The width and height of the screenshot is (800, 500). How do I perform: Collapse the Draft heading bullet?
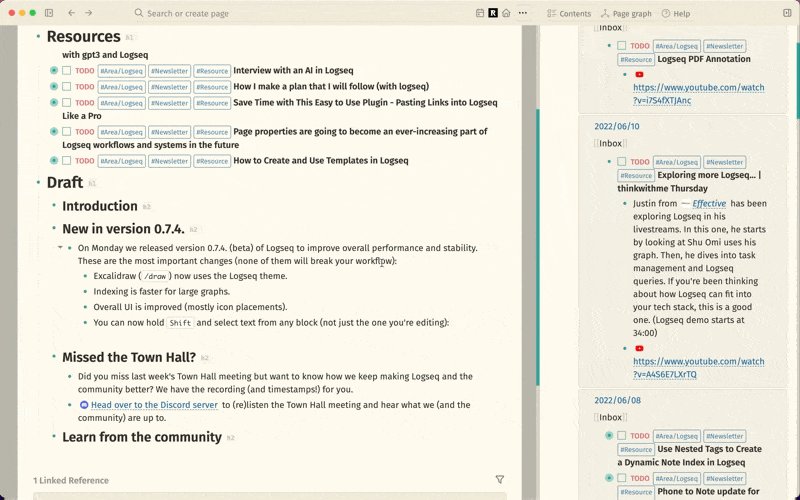click(38, 183)
